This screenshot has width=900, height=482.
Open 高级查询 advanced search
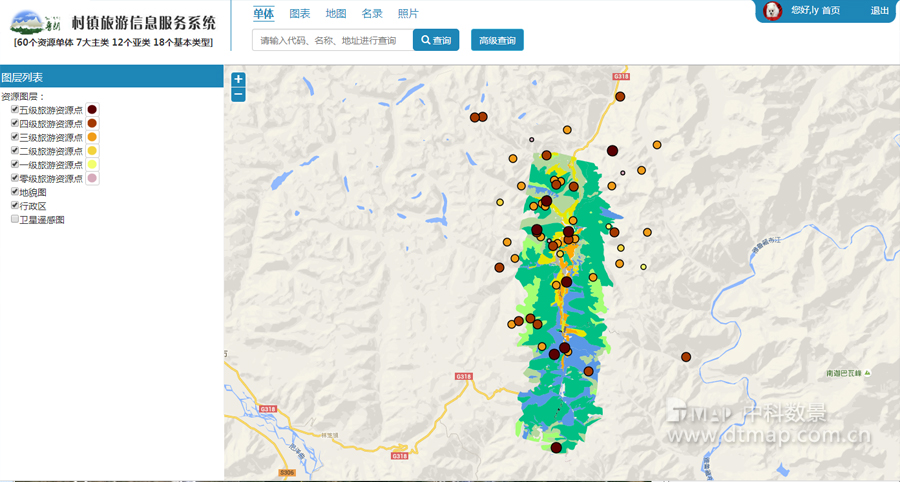497,41
